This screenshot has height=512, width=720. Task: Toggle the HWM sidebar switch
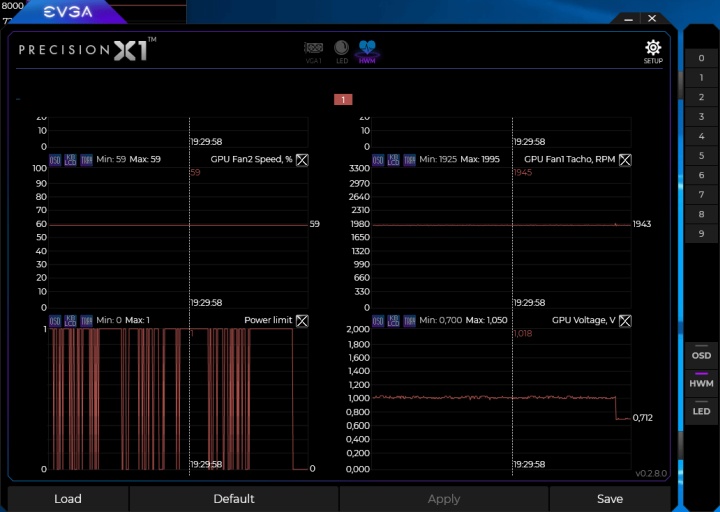[x=701, y=382]
